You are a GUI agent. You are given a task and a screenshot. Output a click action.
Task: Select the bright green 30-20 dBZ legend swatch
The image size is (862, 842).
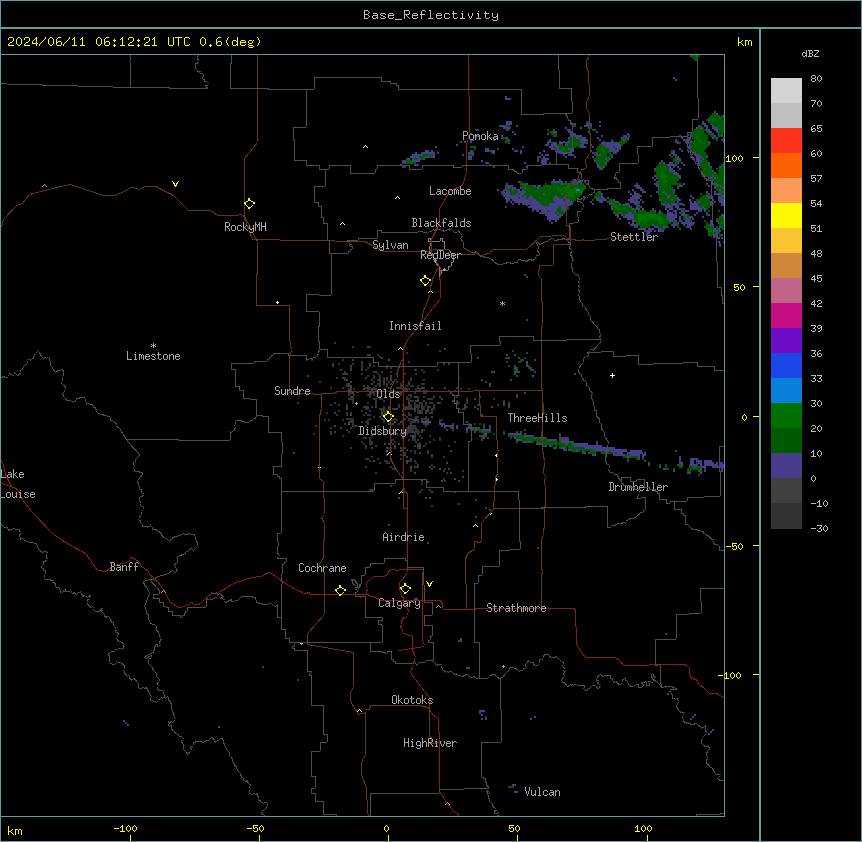coord(786,416)
